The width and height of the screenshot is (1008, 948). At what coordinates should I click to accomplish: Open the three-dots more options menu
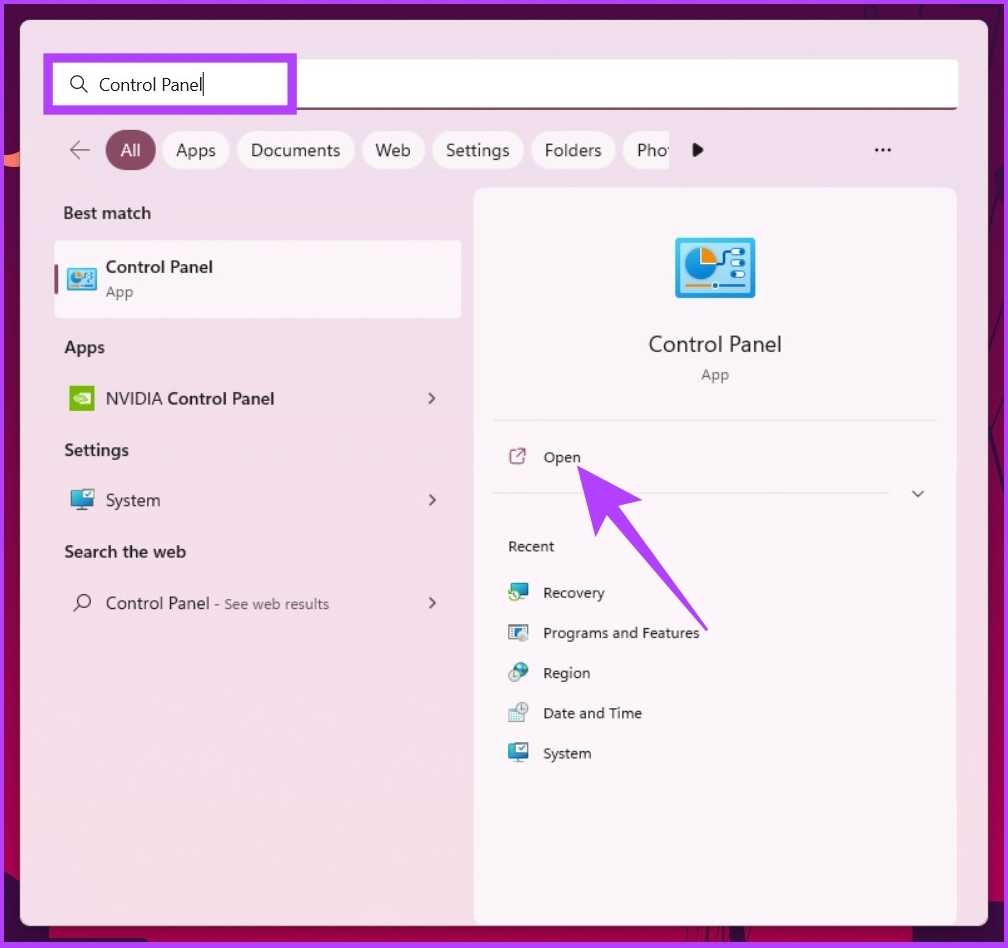pyautogui.click(x=883, y=150)
